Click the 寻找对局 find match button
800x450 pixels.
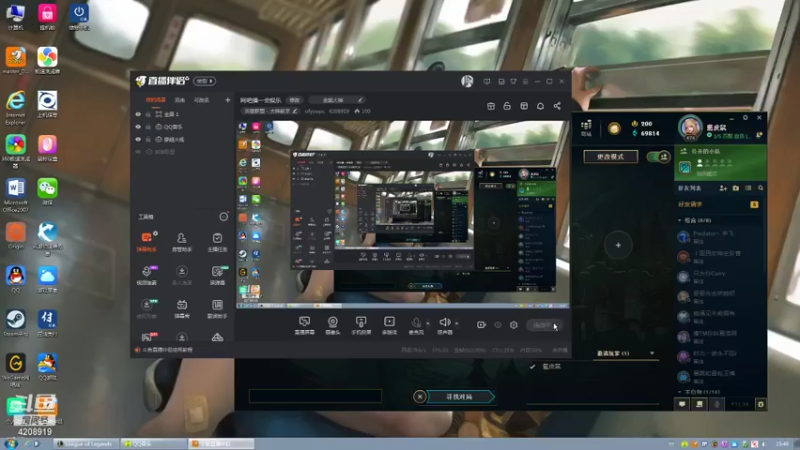pyautogui.click(x=460, y=396)
